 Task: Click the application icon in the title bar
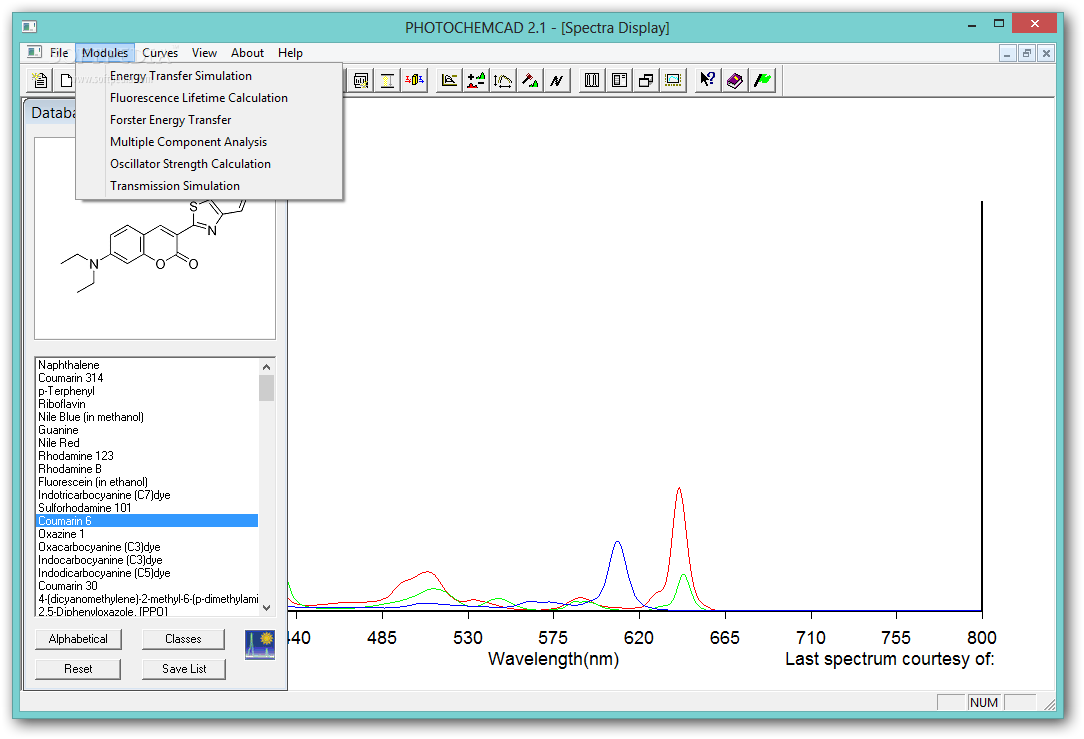(29, 27)
